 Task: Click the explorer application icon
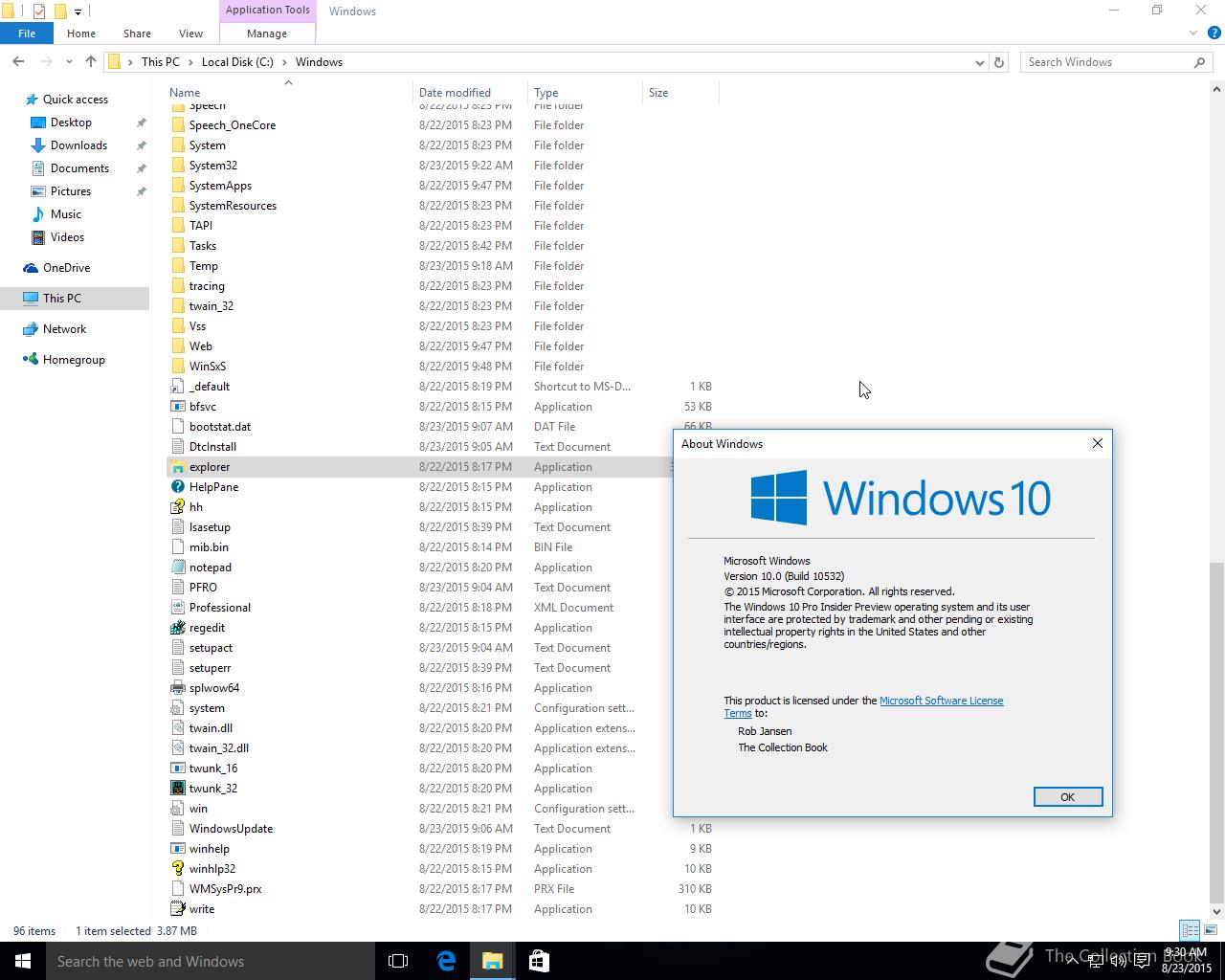[177, 467]
